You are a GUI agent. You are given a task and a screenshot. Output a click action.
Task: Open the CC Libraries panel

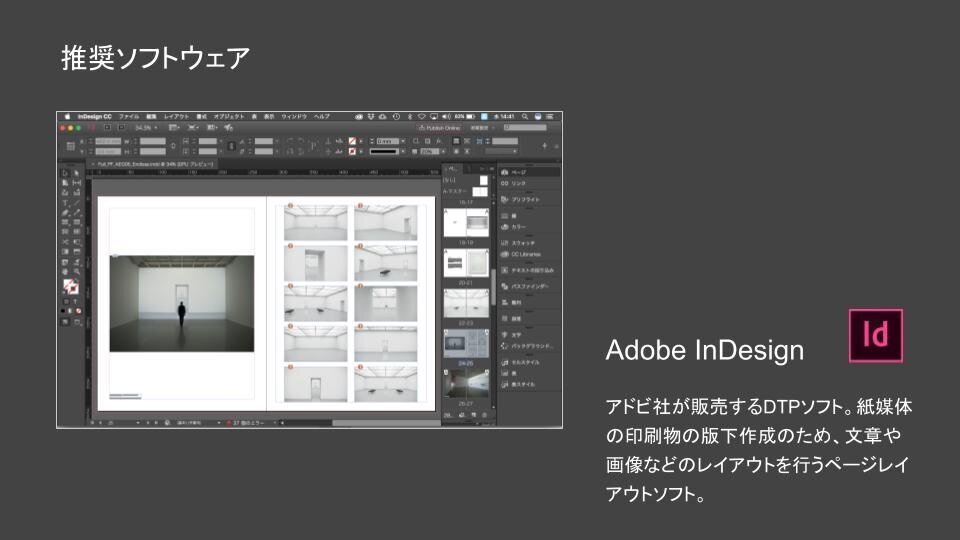525,254
